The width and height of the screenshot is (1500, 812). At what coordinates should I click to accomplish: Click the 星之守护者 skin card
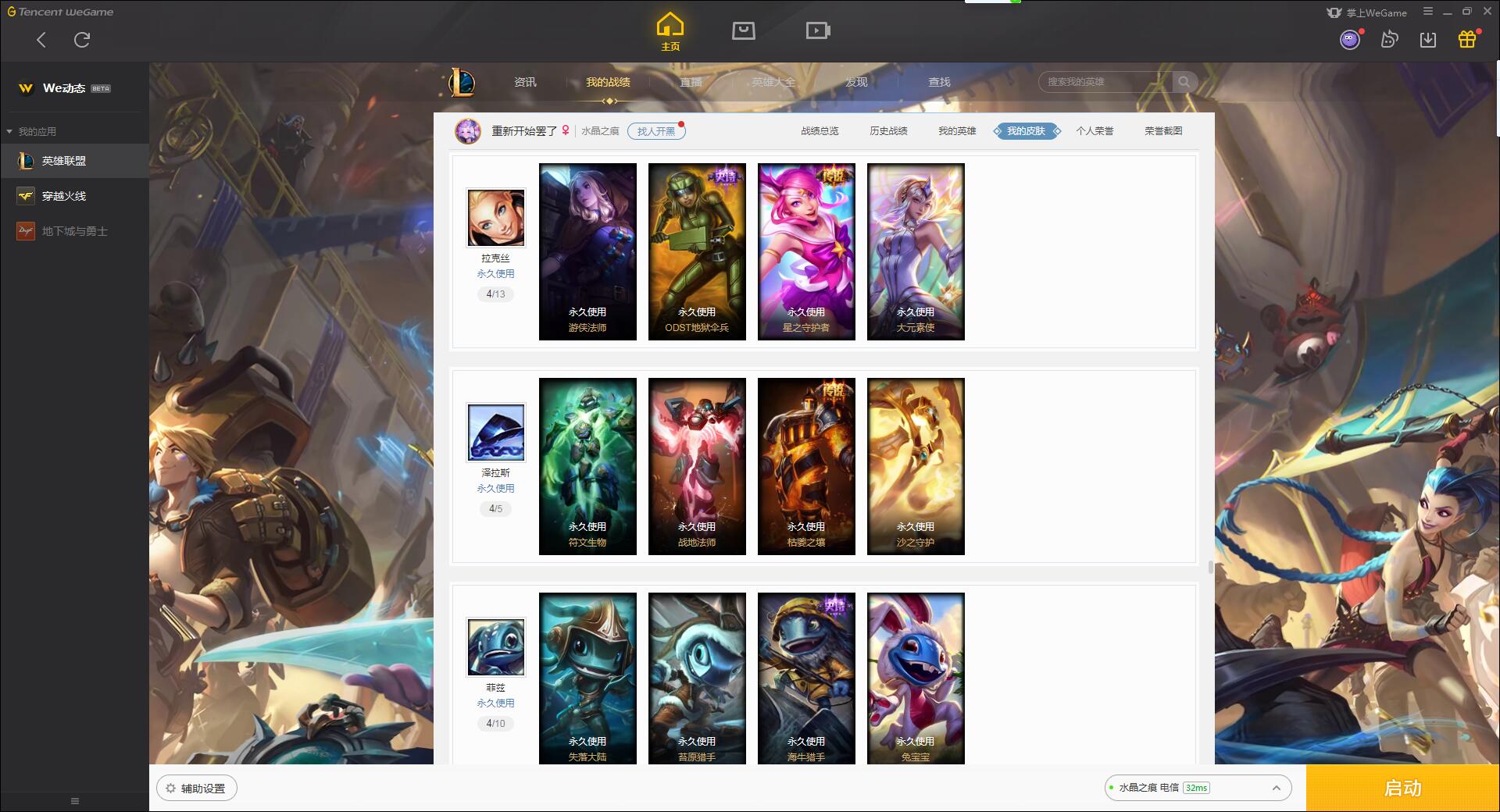pyautogui.click(x=806, y=251)
